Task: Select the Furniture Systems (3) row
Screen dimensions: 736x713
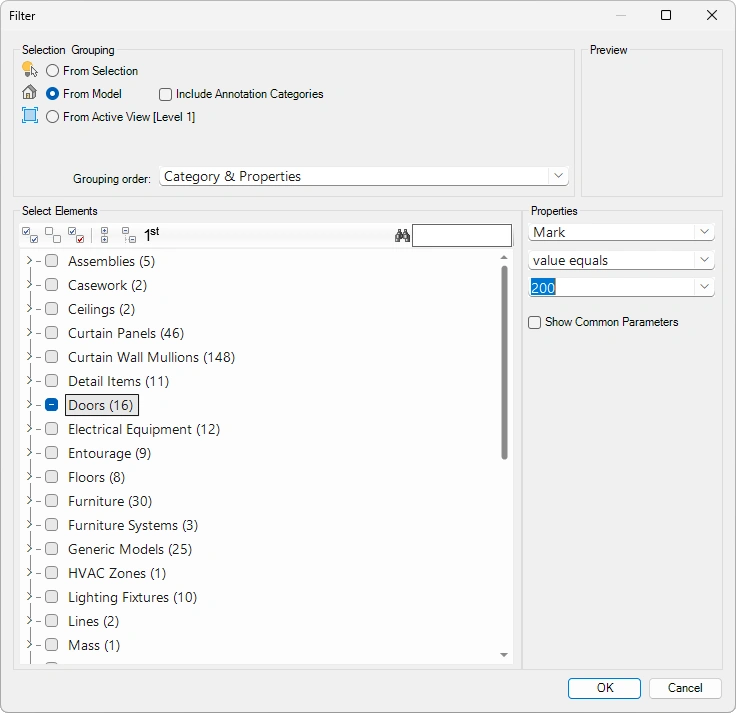Action: (x=133, y=525)
